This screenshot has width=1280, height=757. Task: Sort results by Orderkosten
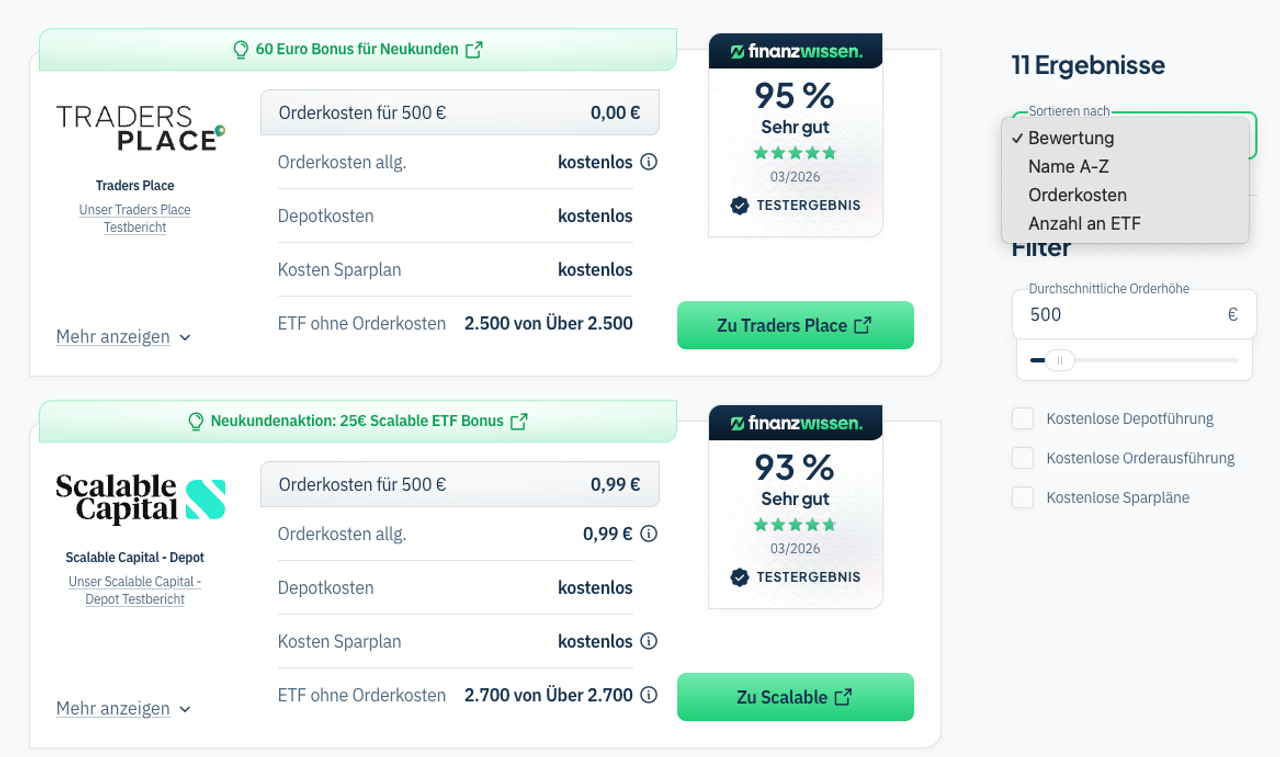tap(1077, 195)
